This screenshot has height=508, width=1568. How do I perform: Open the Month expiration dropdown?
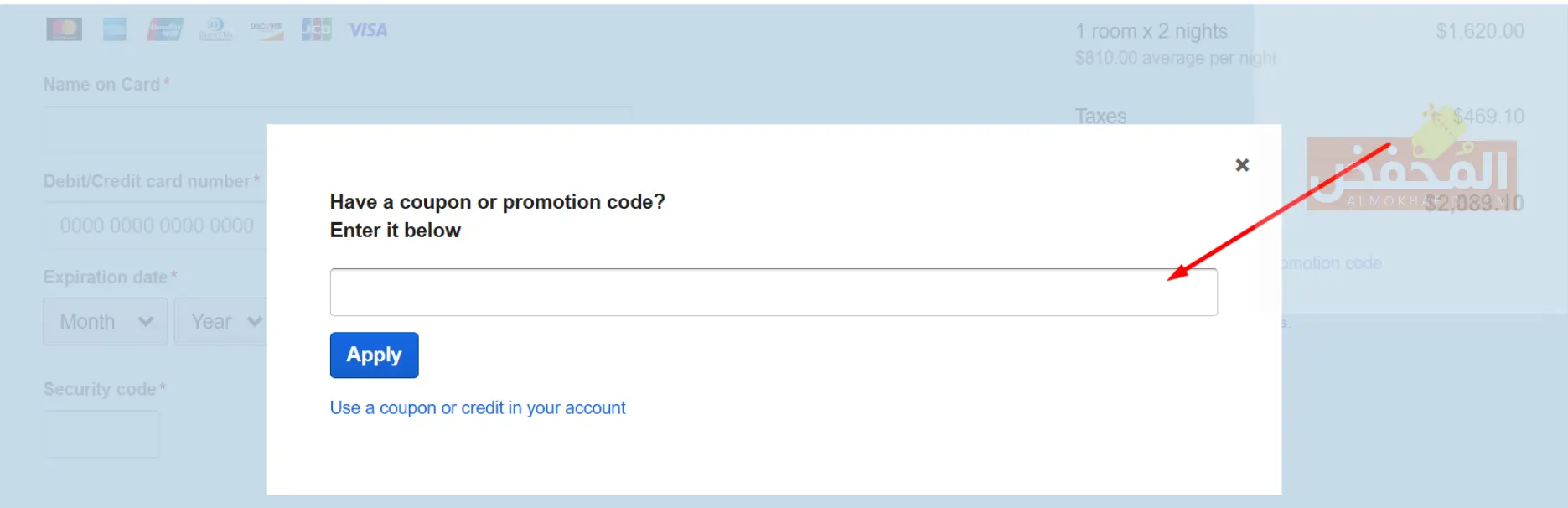click(106, 322)
